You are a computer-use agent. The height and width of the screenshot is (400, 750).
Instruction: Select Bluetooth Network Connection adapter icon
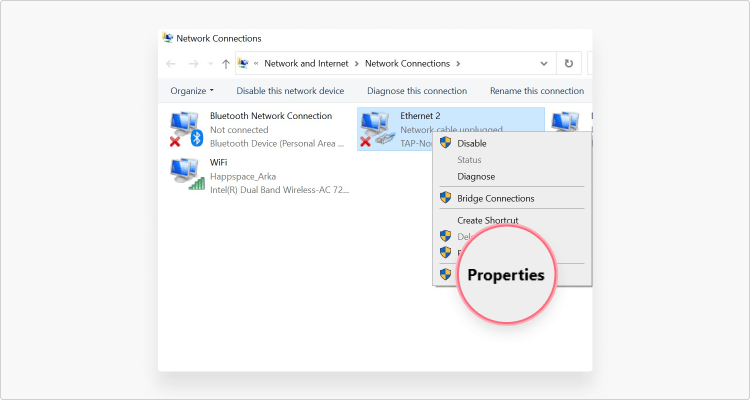point(186,129)
